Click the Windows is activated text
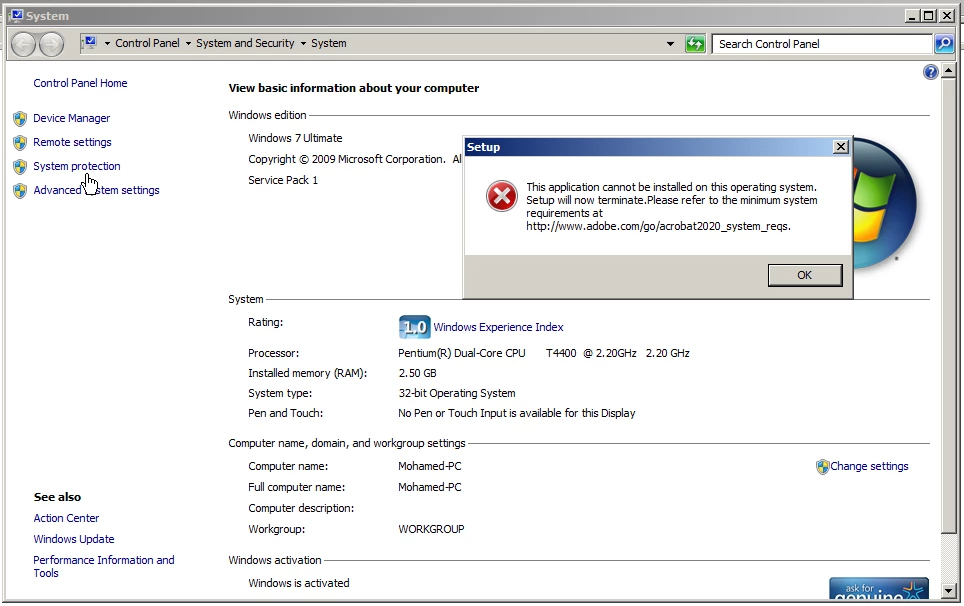 (299, 583)
